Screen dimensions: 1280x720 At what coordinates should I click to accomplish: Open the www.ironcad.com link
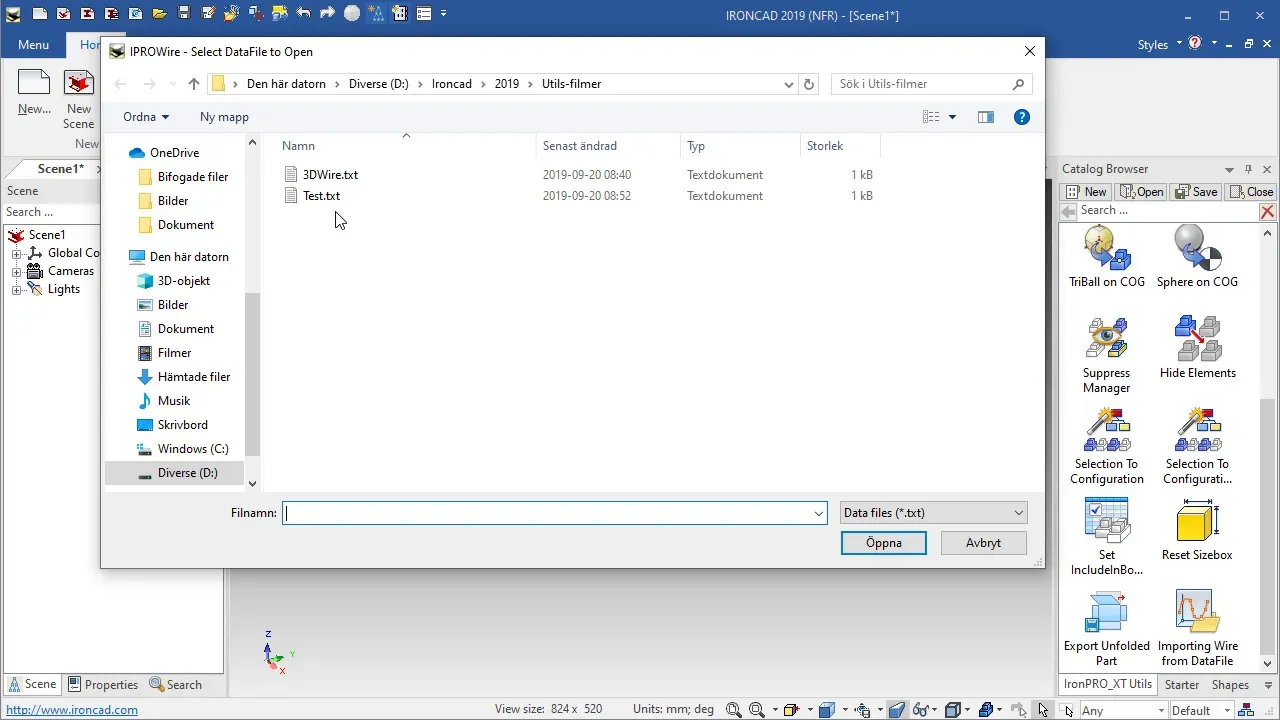(x=72, y=710)
